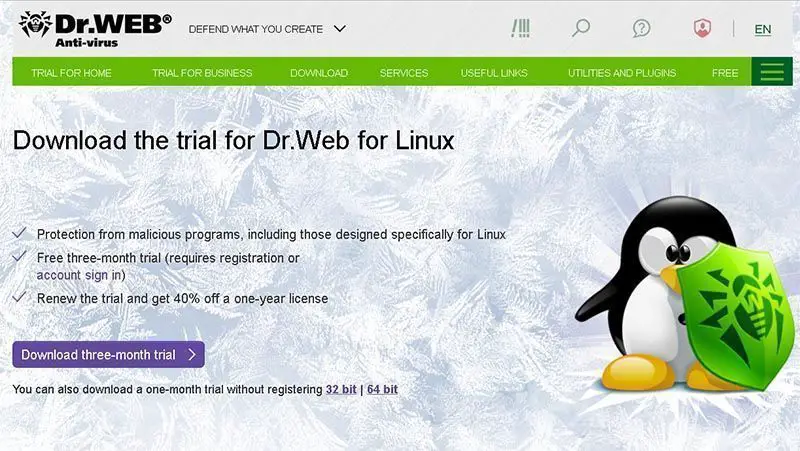The width and height of the screenshot is (800, 451).
Task: Go to Useful Links menu
Action: [494, 73]
